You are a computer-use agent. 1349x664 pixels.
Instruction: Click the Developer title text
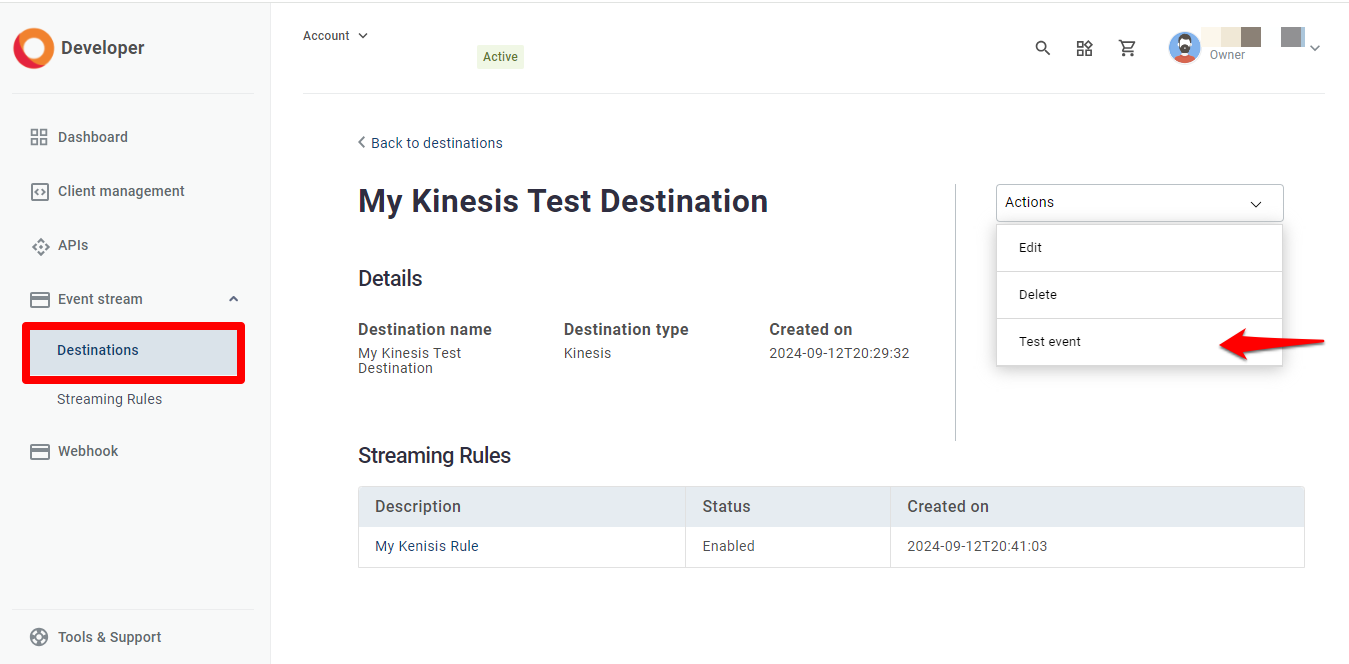[x=102, y=48]
